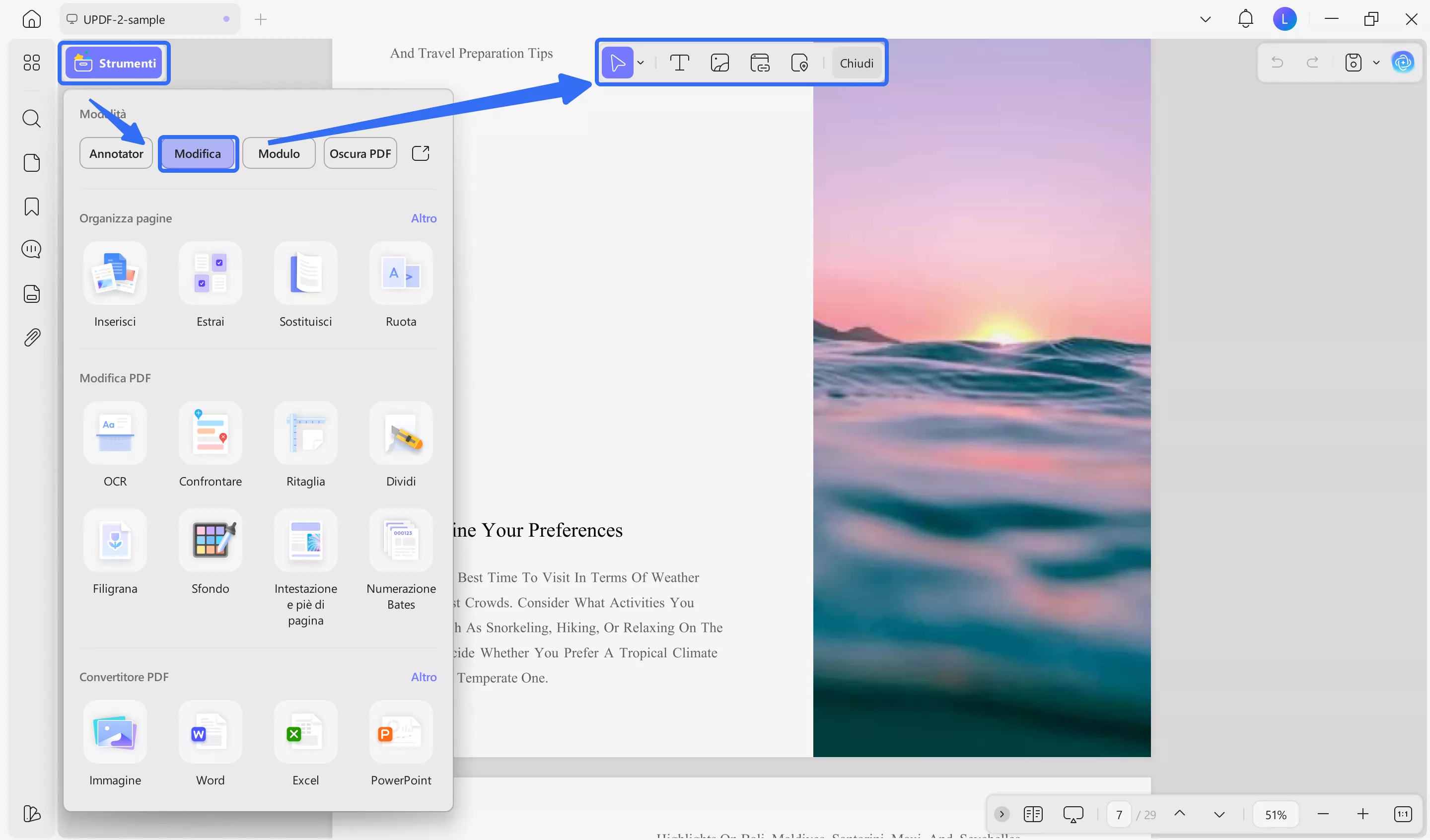Click the Chiudi button

click(x=857, y=63)
